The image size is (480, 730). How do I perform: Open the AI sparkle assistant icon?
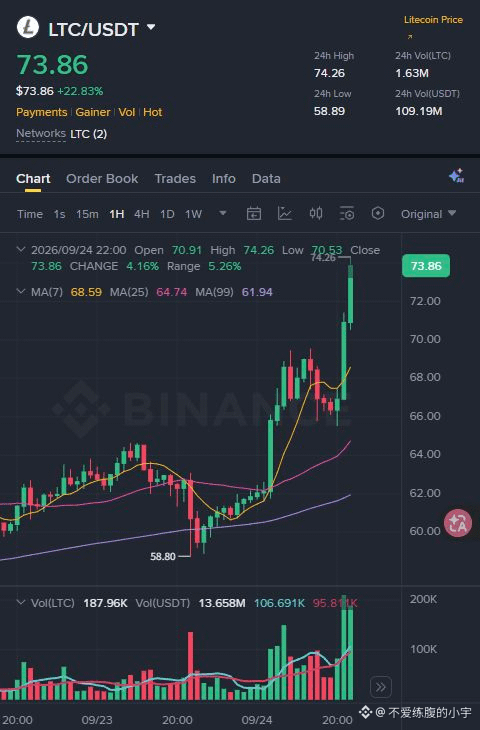[x=456, y=176]
